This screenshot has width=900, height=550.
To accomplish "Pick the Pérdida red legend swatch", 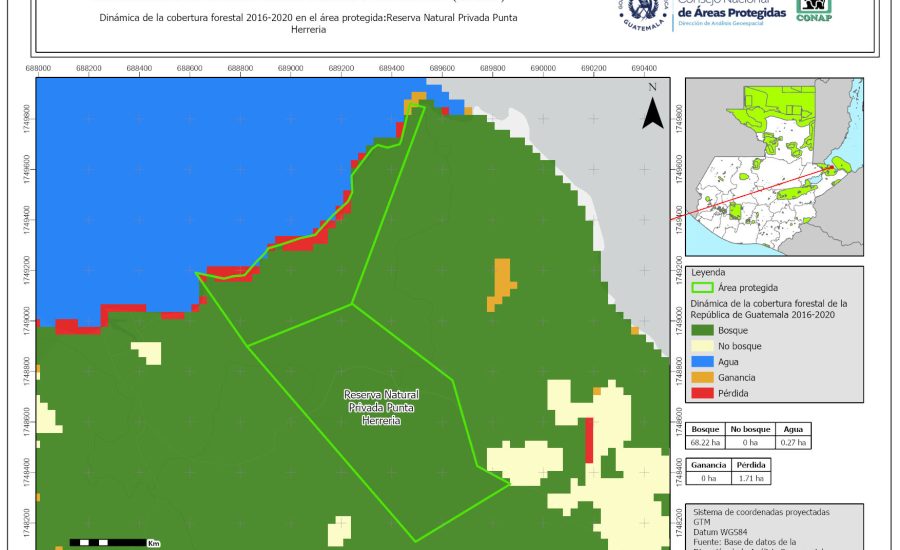I will point(703,394).
